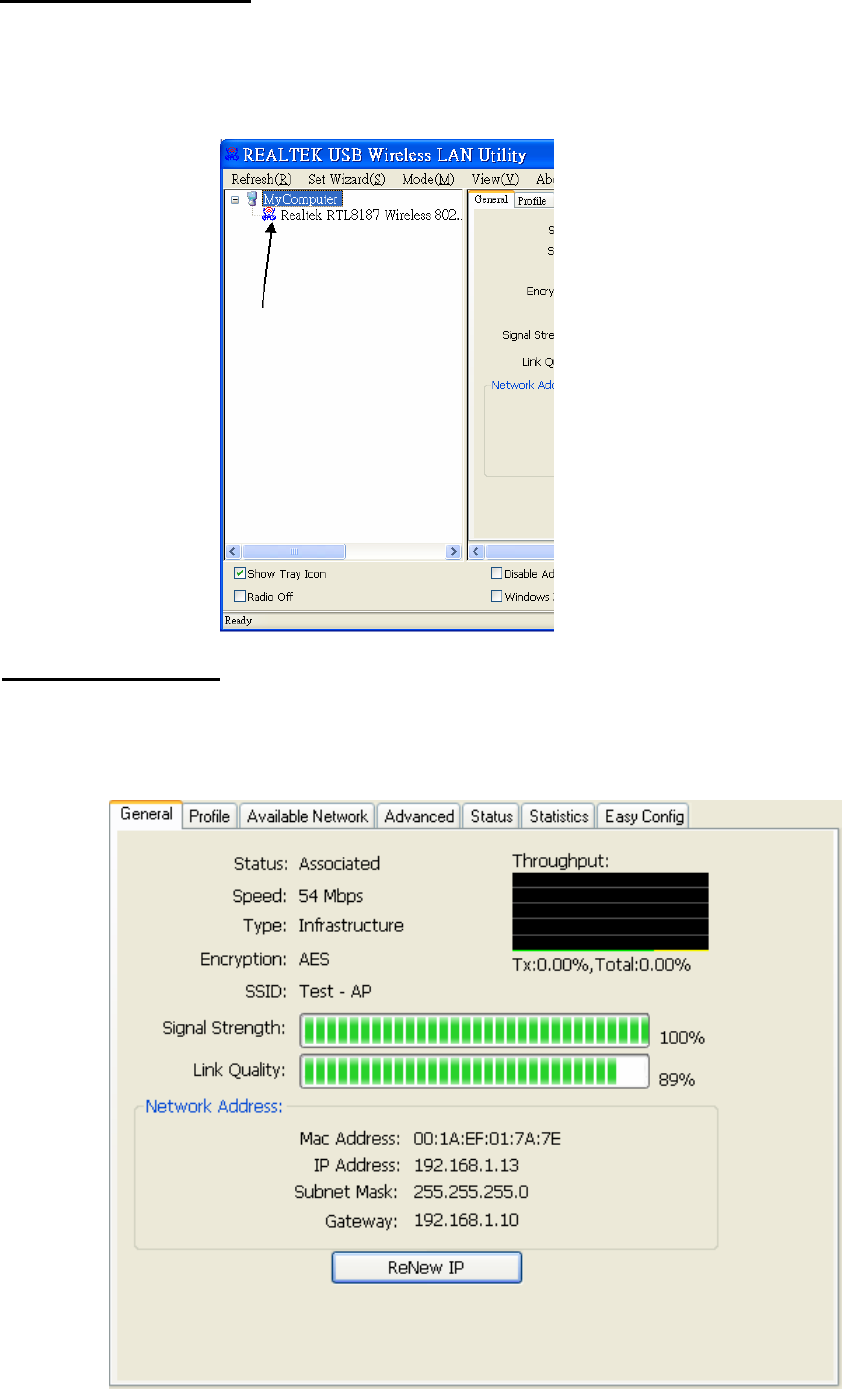842x1389 pixels.
Task: Click the 100% signal strength reading
Action: coord(682,1038)
